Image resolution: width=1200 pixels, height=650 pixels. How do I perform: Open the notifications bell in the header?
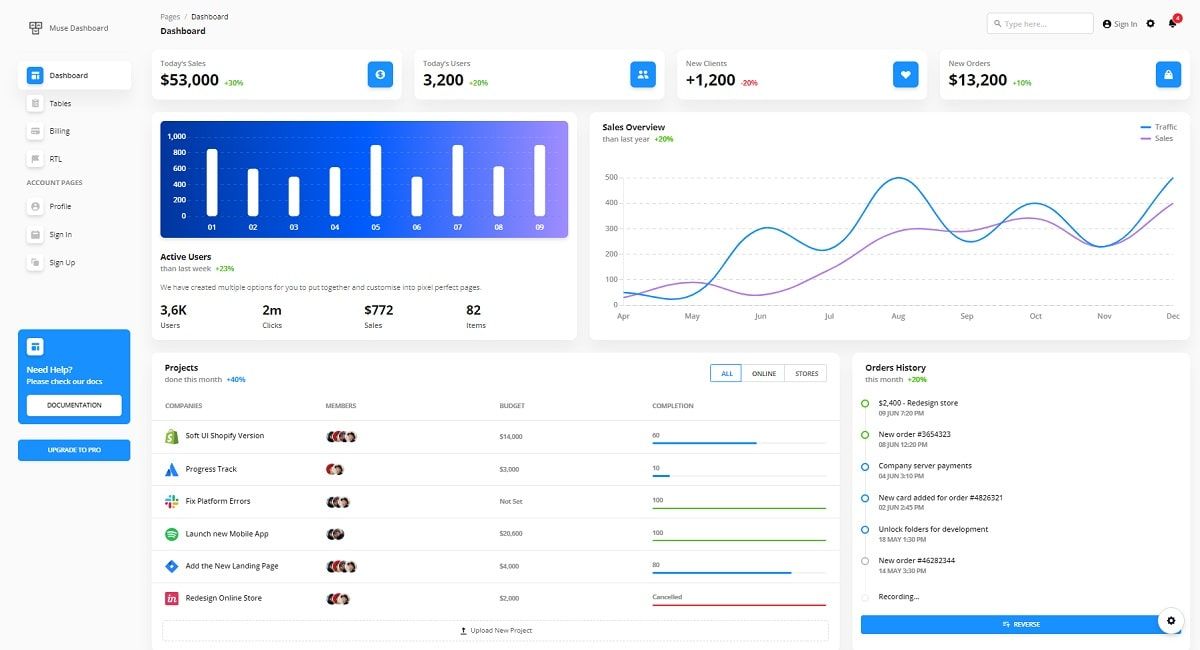coord(1172,23)
